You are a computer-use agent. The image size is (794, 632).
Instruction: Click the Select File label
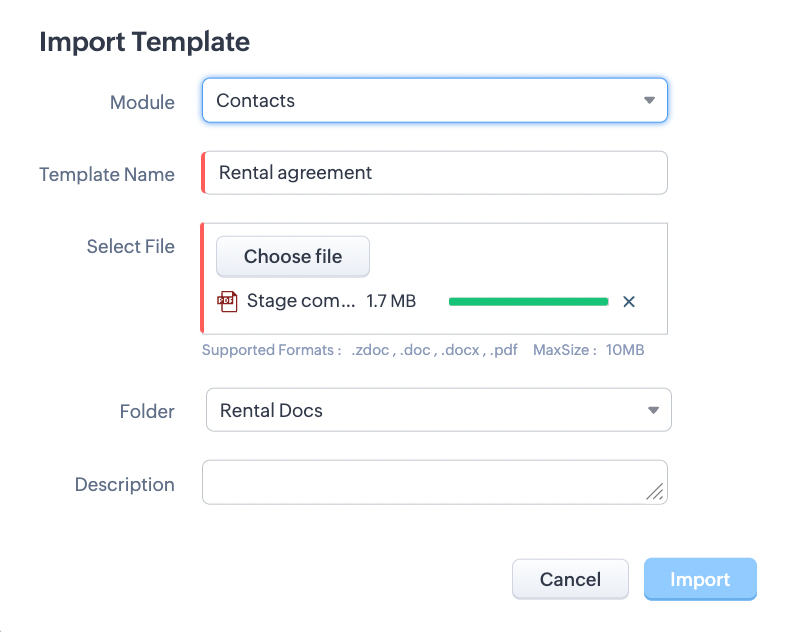coord(130,246)
